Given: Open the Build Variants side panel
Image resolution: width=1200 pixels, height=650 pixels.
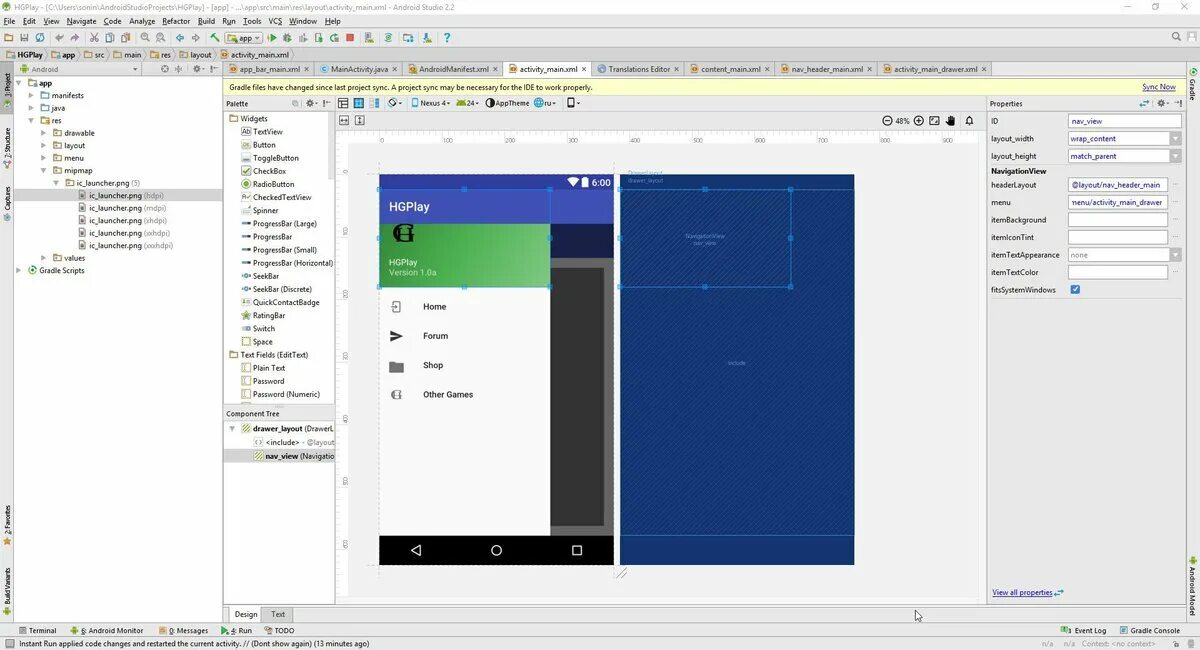Looking at the screenshot, I should click(7, 592).
